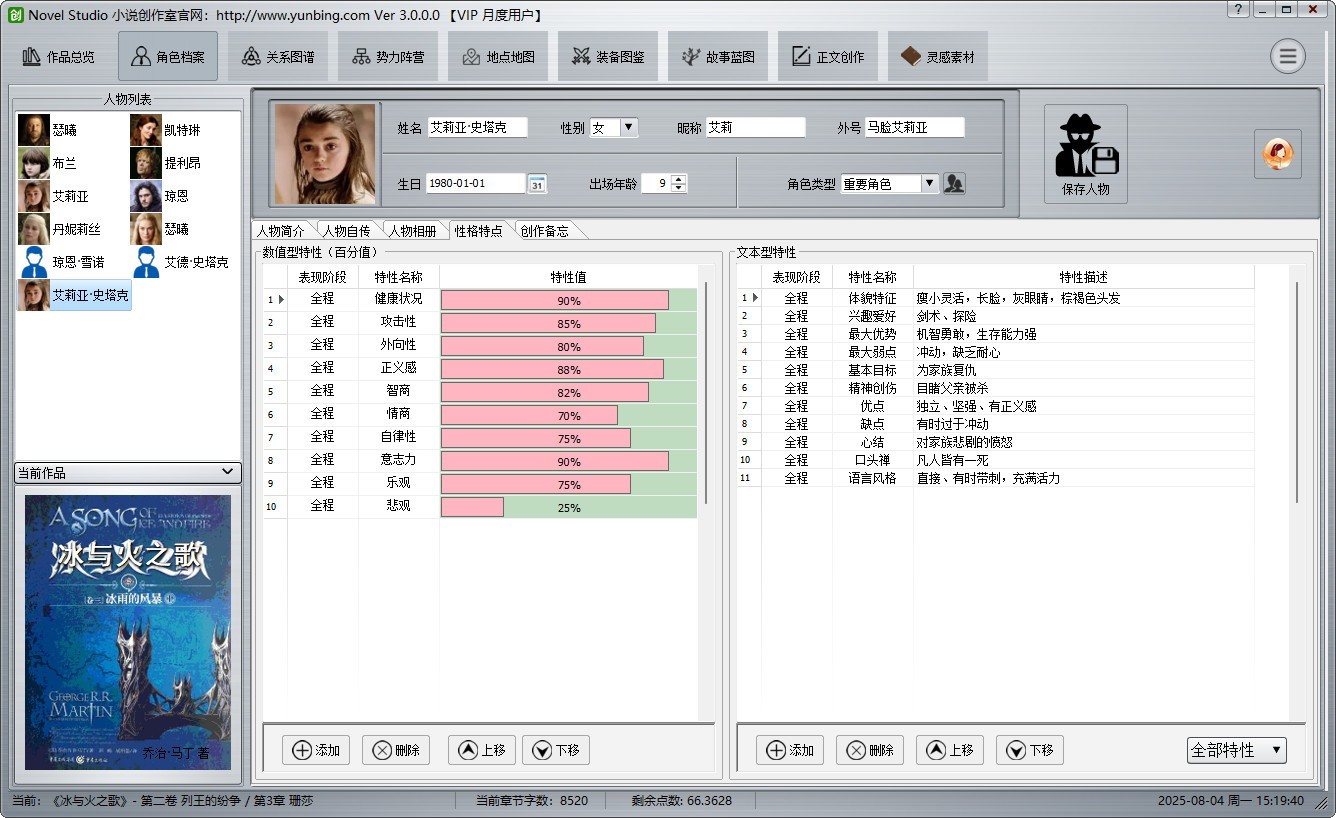The width and height of the screenshot is (1336, 818).
Task: Click the character type manager icon
Action: pyautogui.click(x=954, y=184)
